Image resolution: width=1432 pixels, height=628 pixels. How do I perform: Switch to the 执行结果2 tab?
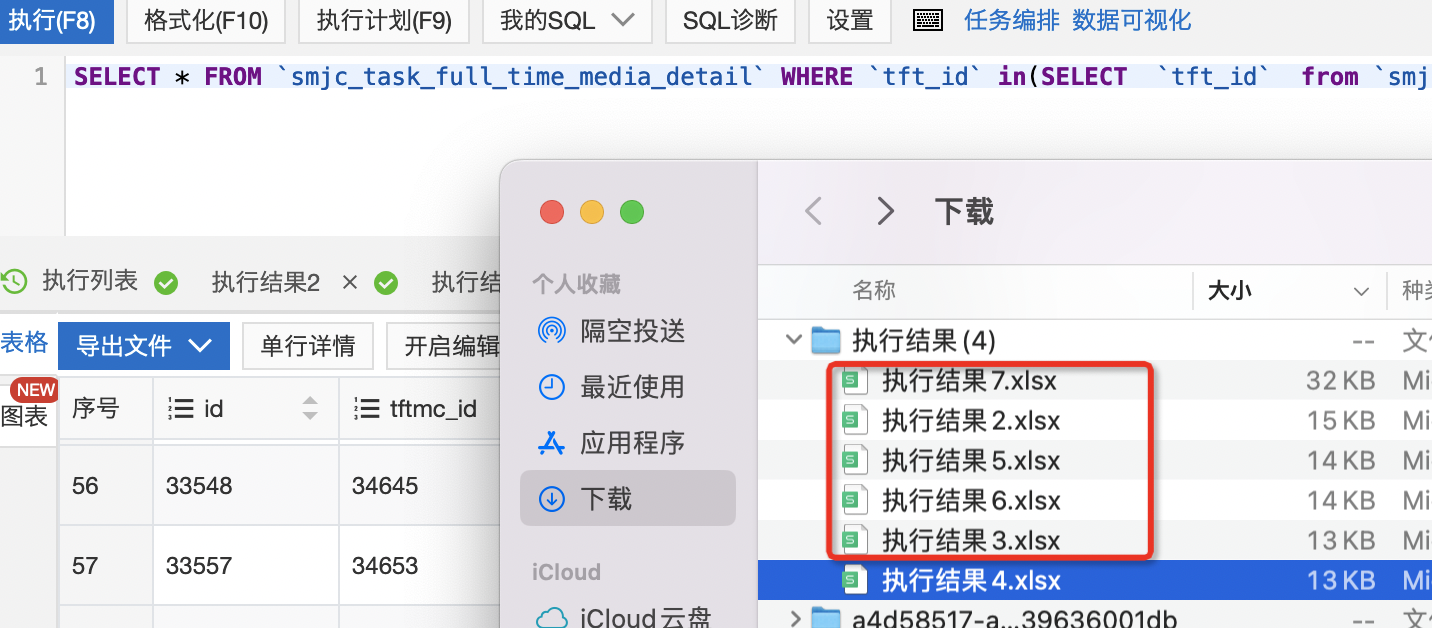pos(265,283)
